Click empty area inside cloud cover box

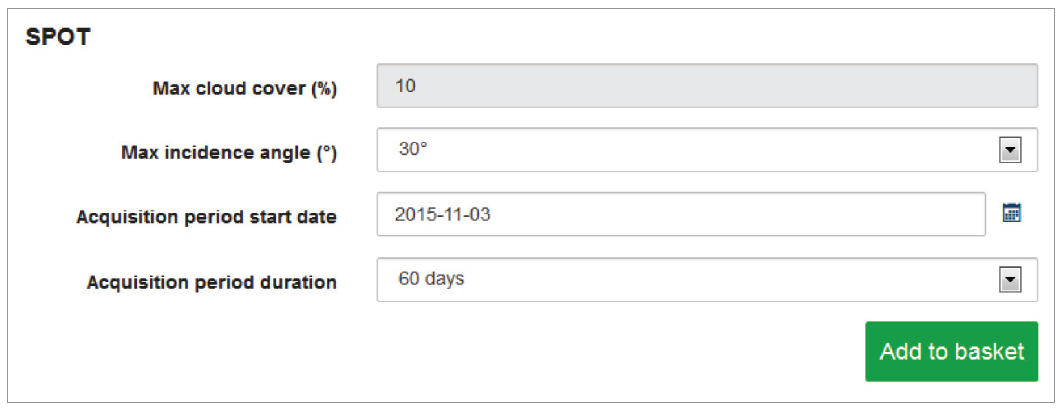[x=725, y=85]
